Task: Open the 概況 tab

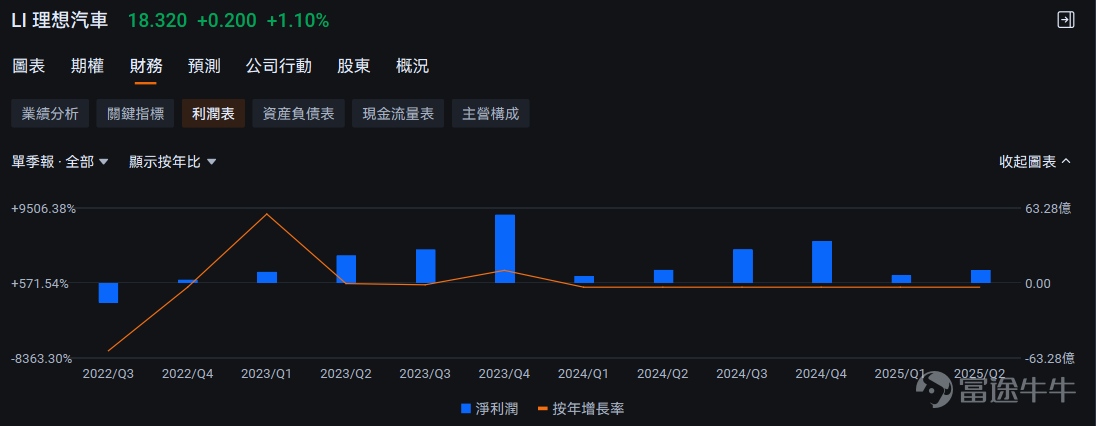Action: coord(412,66)
